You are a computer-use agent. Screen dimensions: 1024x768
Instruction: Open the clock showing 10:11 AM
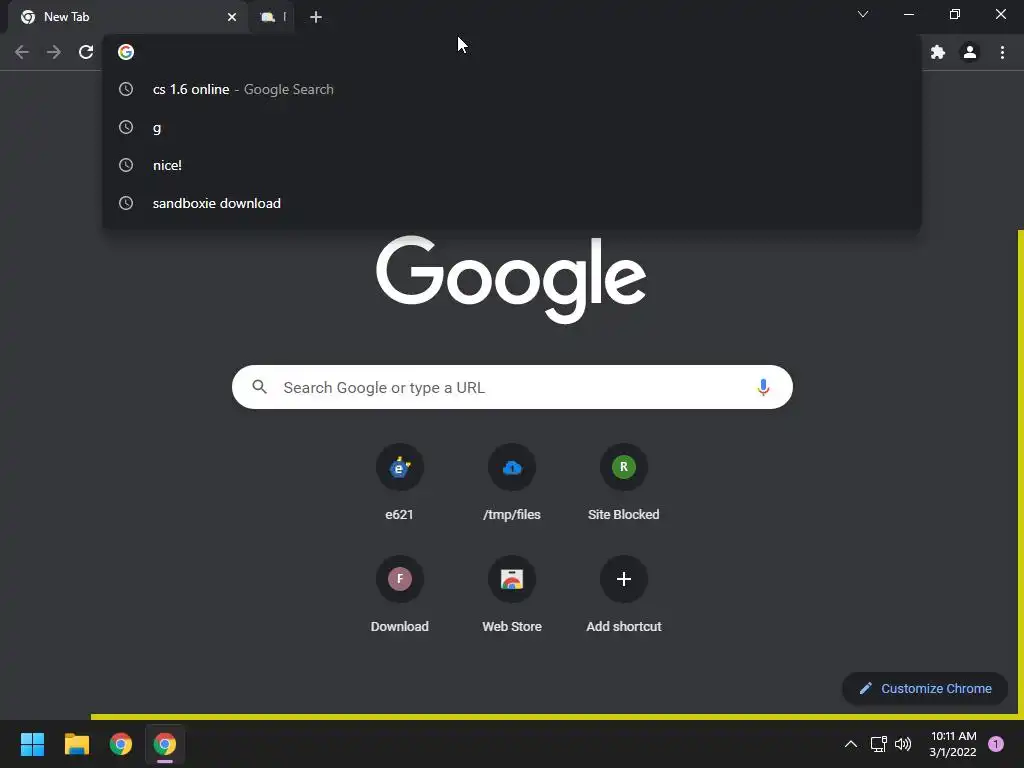953,744
